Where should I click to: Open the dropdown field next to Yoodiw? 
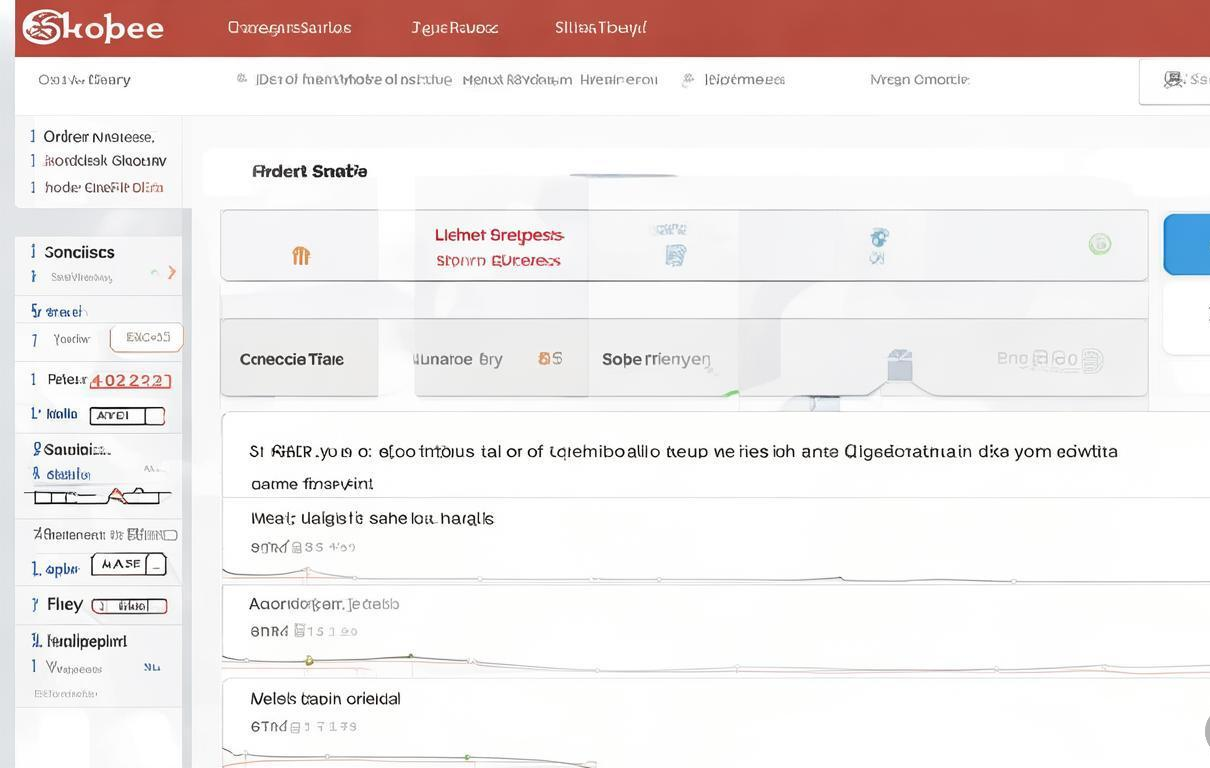[x=147, y=338]
